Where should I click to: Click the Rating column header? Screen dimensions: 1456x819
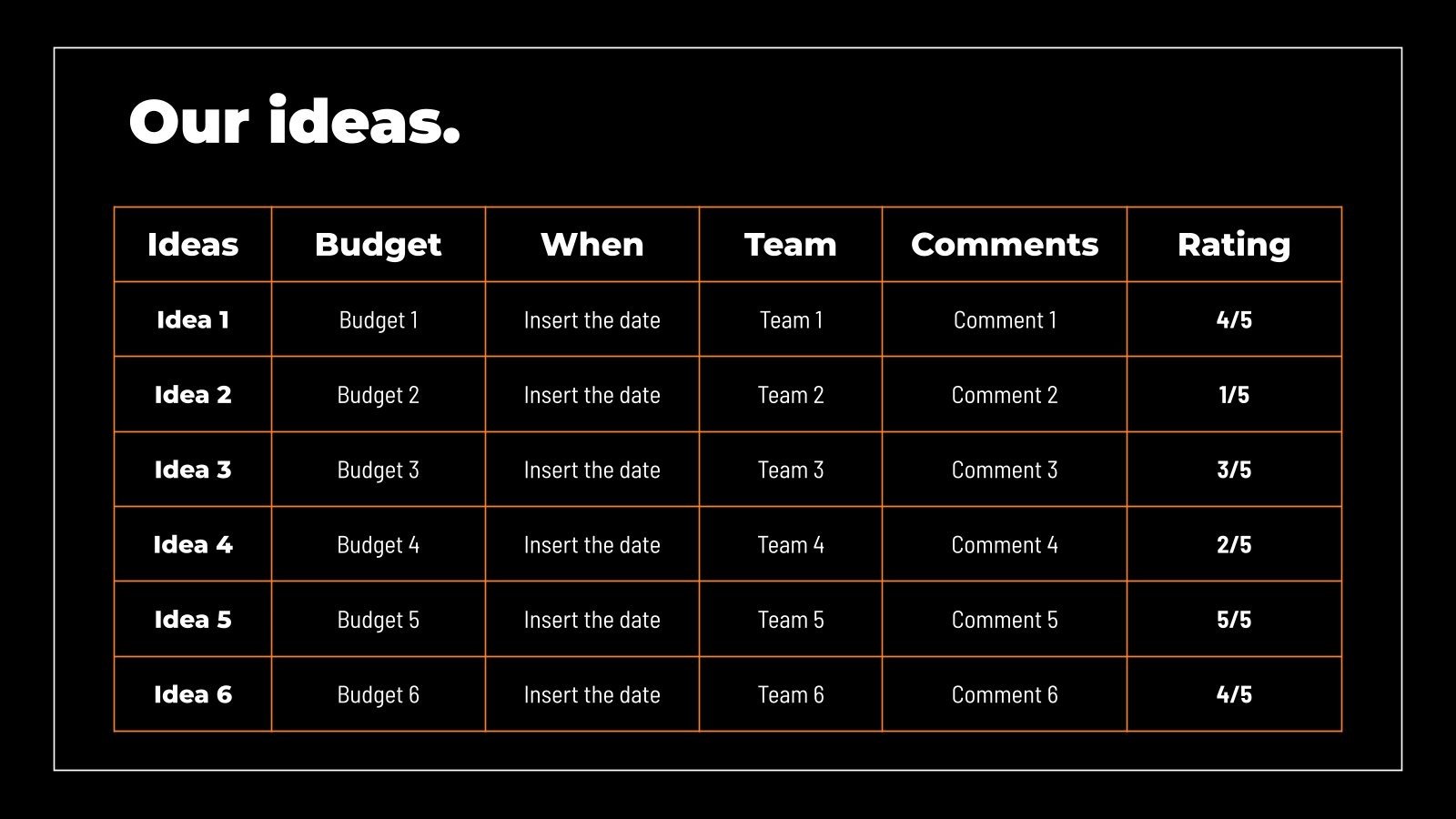point(1233,244)
